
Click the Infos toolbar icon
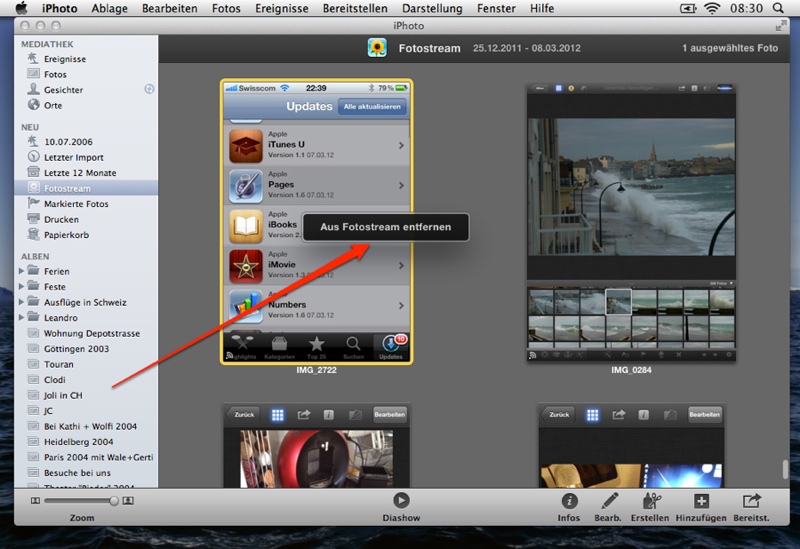coord(569,501)
